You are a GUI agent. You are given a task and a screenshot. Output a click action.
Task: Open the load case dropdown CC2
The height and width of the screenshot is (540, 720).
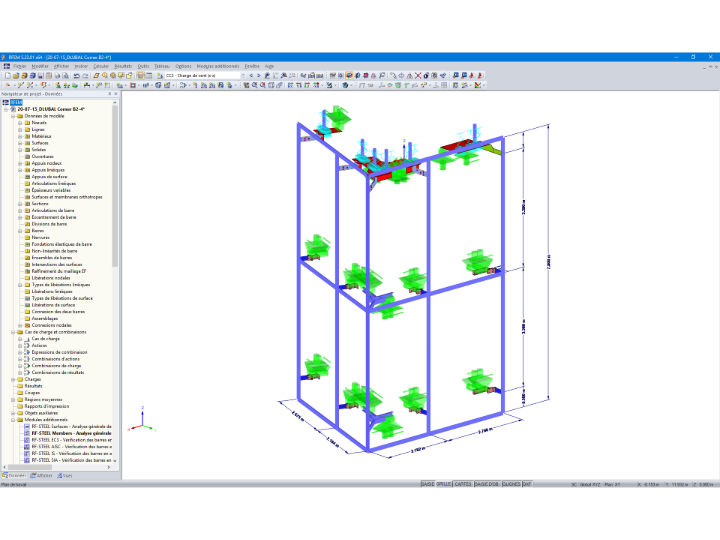pos(243,75)
